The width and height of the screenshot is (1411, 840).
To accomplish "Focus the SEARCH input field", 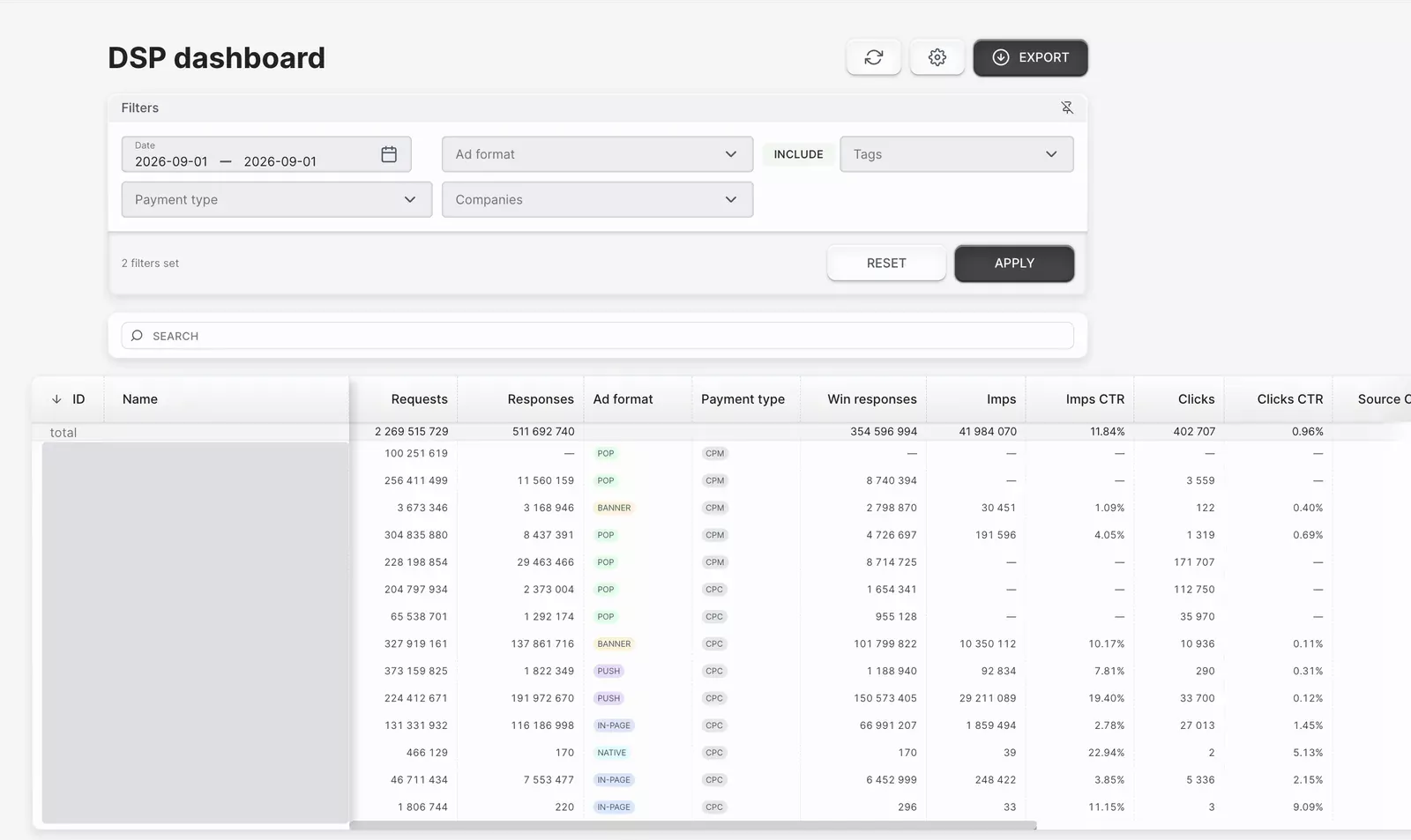I will (597, 336).
